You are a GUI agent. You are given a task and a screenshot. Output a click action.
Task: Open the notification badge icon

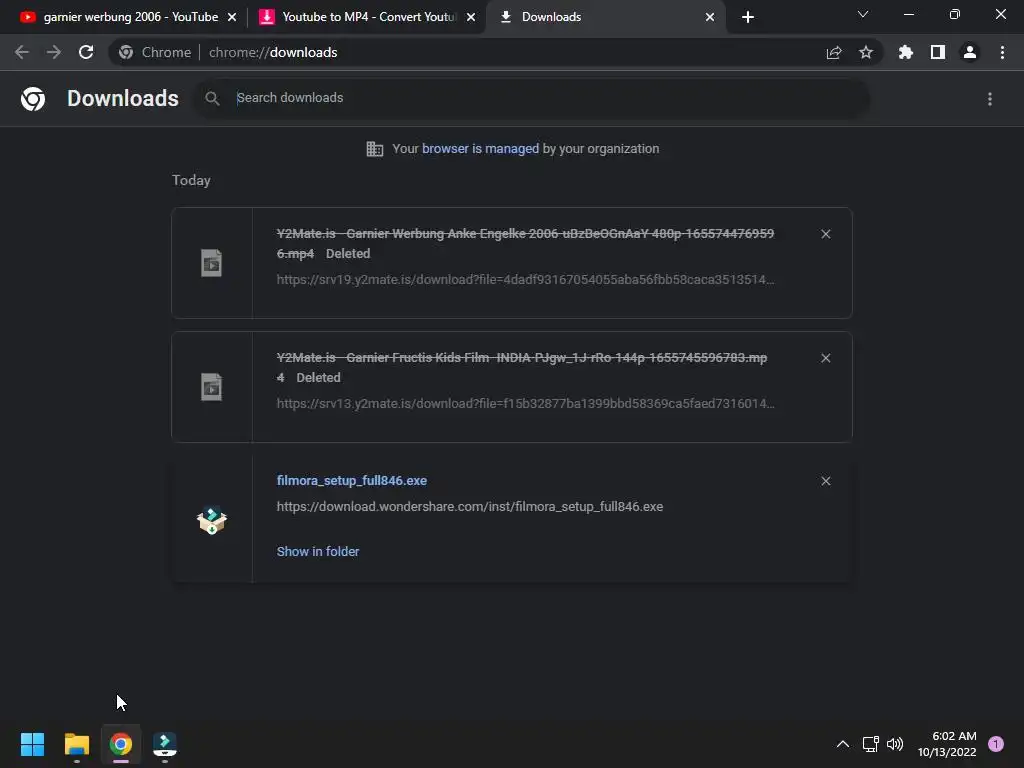pos(996,744)
